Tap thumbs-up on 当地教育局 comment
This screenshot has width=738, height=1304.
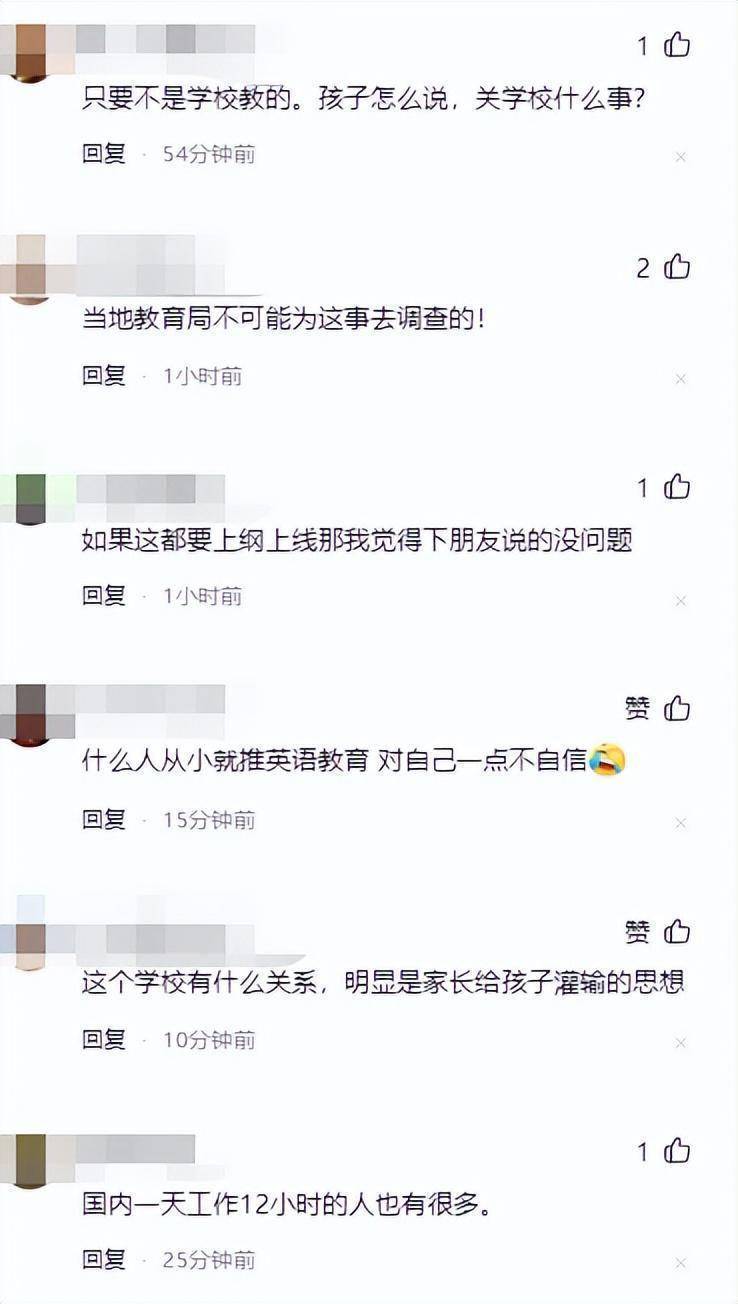(x=677, y=267)
